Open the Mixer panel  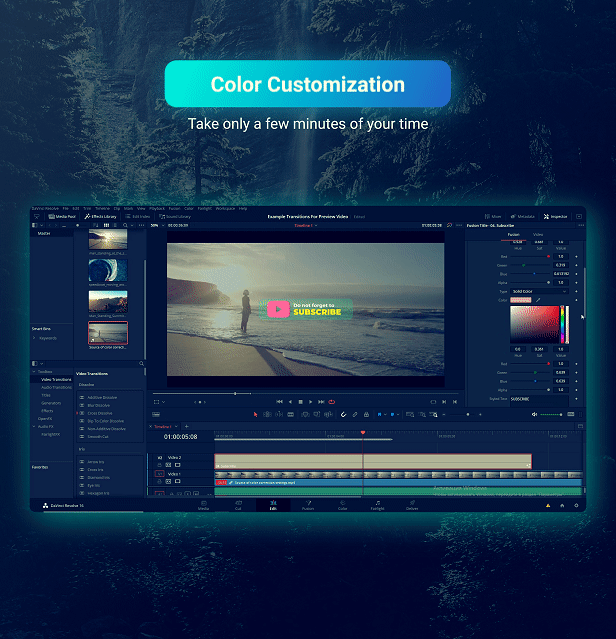click(x=493, y=216)
